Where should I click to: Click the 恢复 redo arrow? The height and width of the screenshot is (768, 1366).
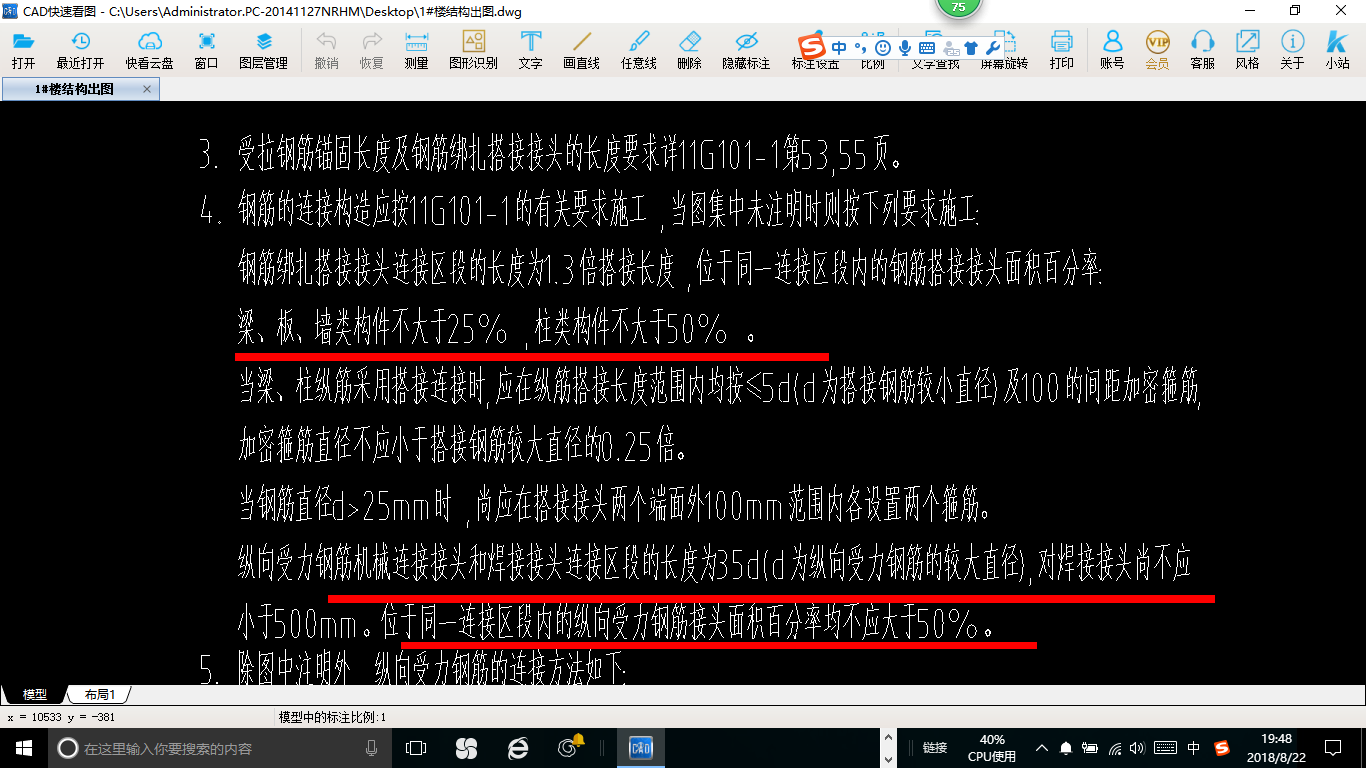pos(371,50)
